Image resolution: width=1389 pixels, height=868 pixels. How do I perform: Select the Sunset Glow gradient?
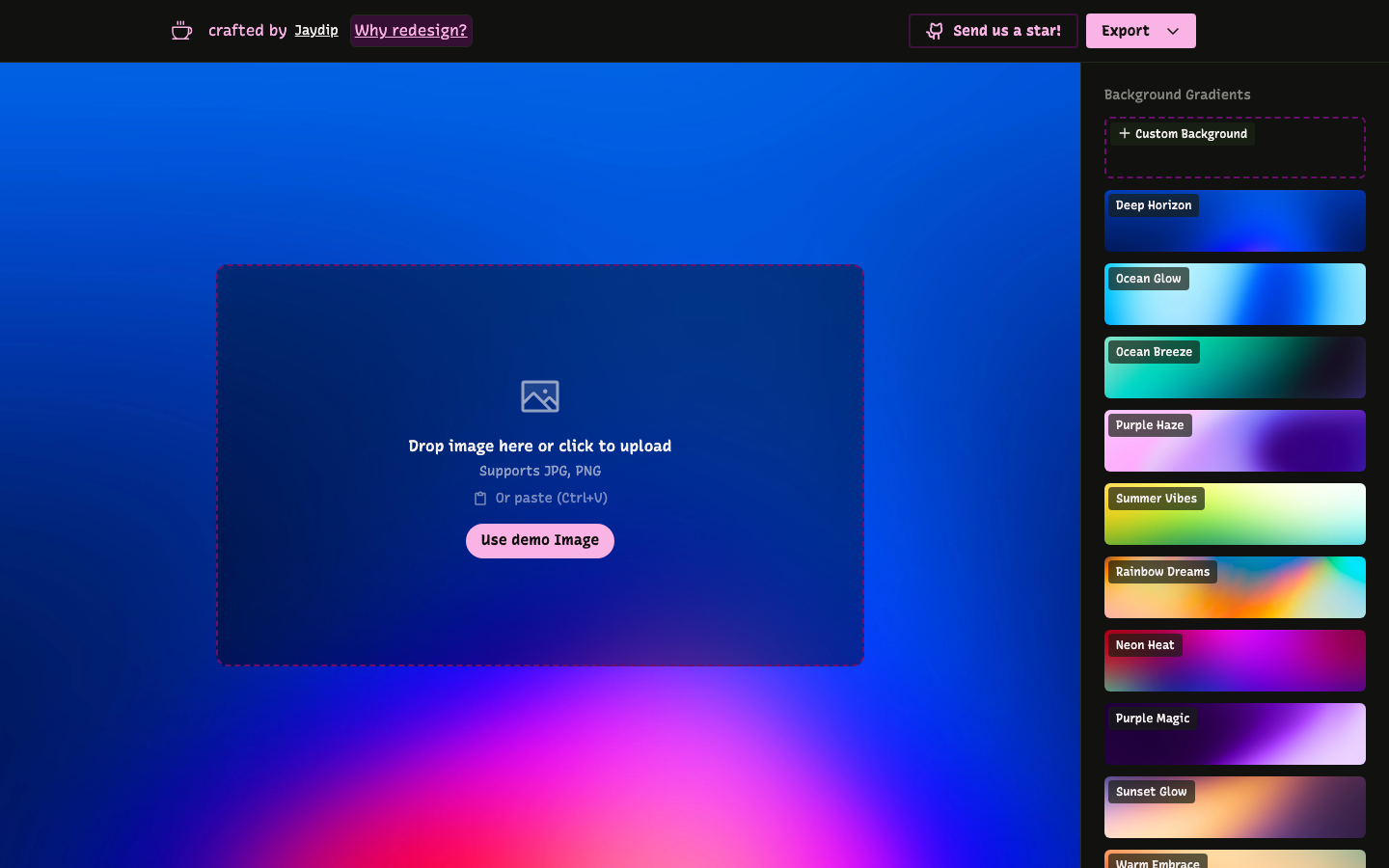1235,807
